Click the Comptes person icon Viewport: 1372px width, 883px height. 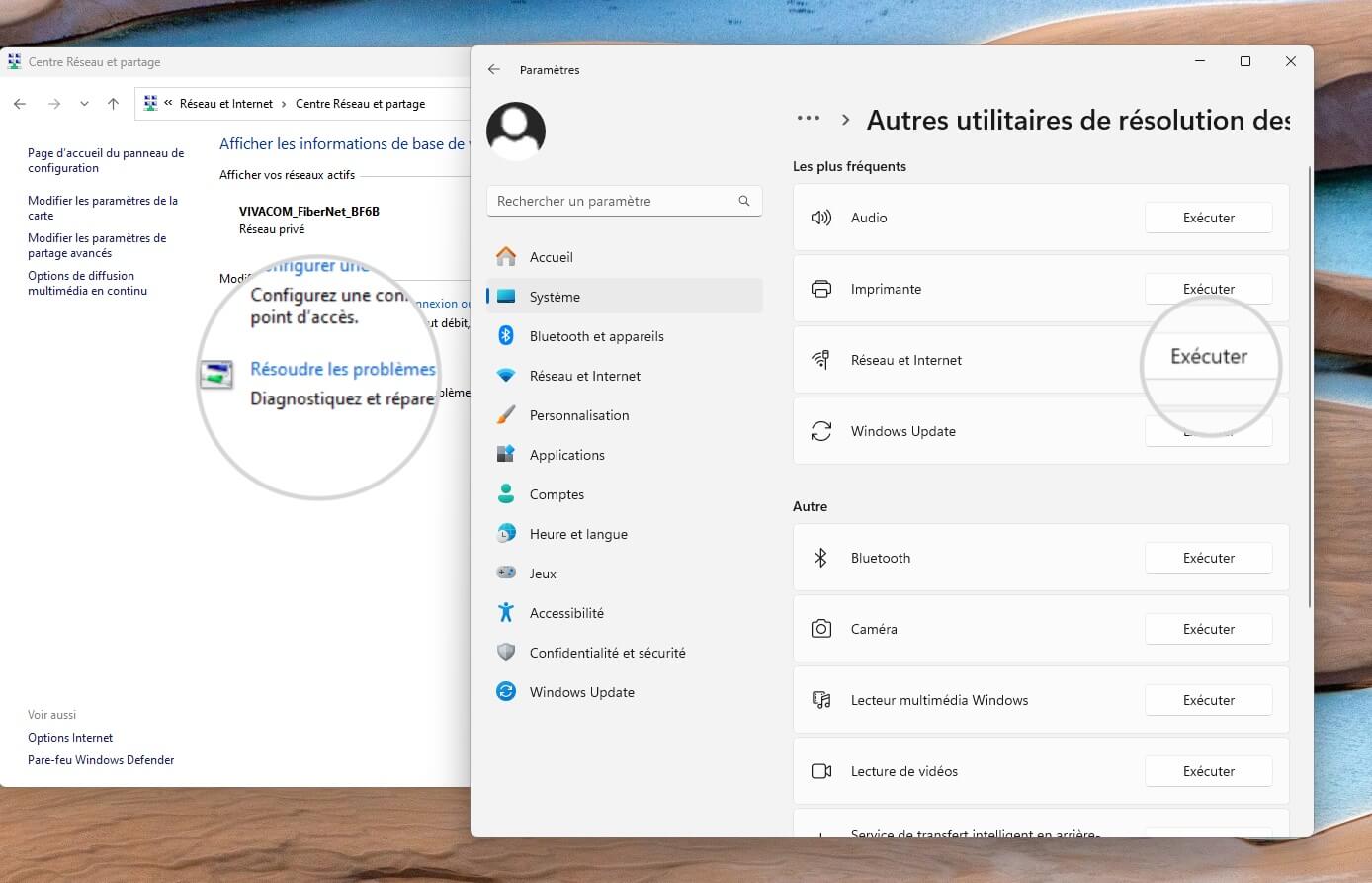click(x=506, y=493)
